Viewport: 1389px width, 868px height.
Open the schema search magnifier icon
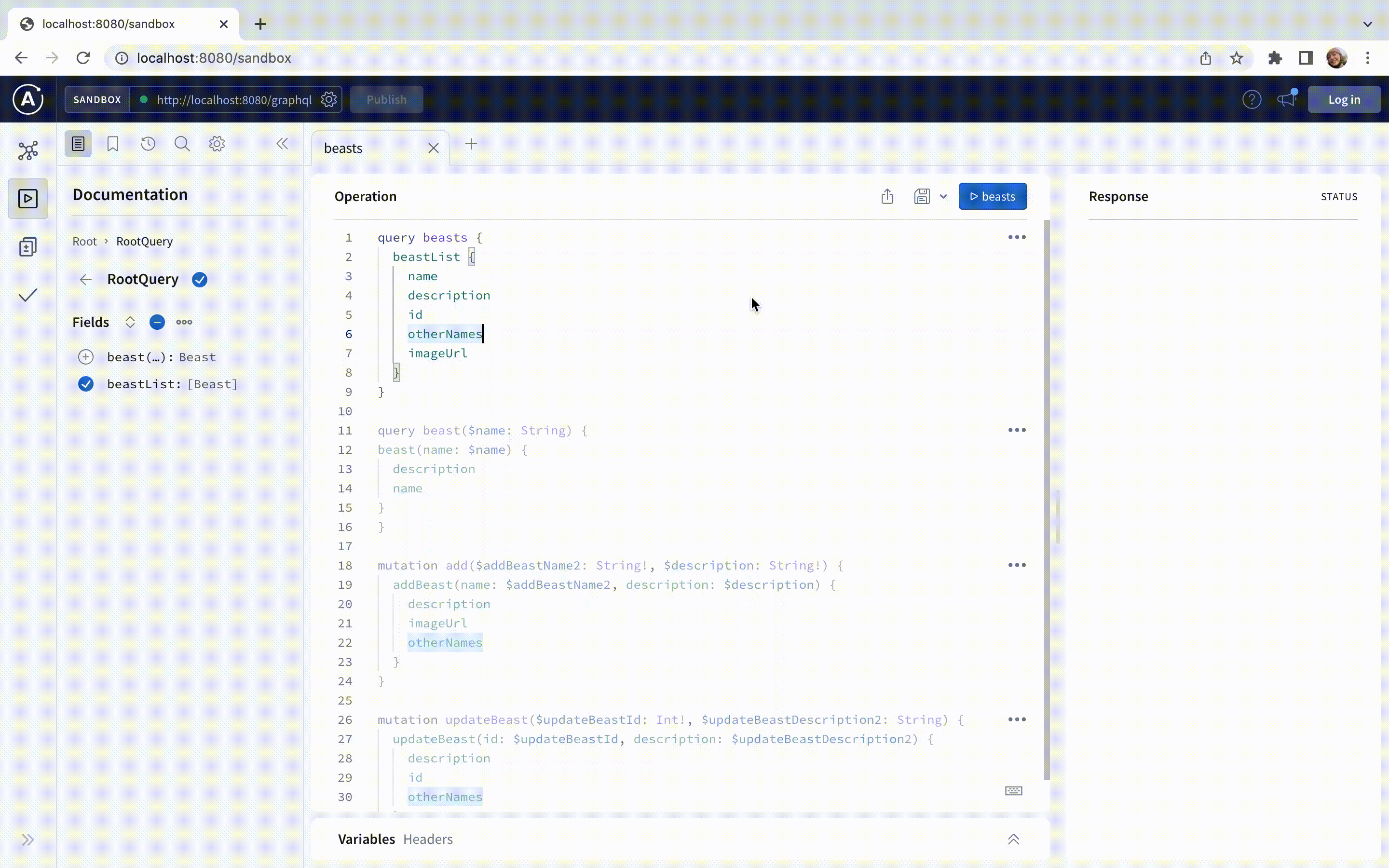click(x=182, y=144)
